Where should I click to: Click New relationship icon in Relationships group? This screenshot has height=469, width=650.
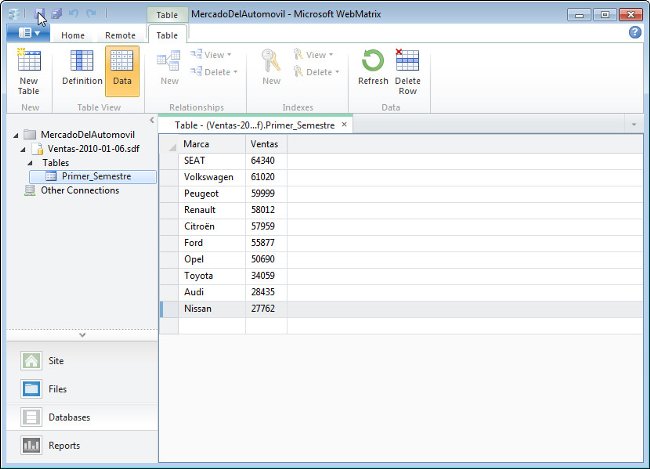(x=169, y=68)
